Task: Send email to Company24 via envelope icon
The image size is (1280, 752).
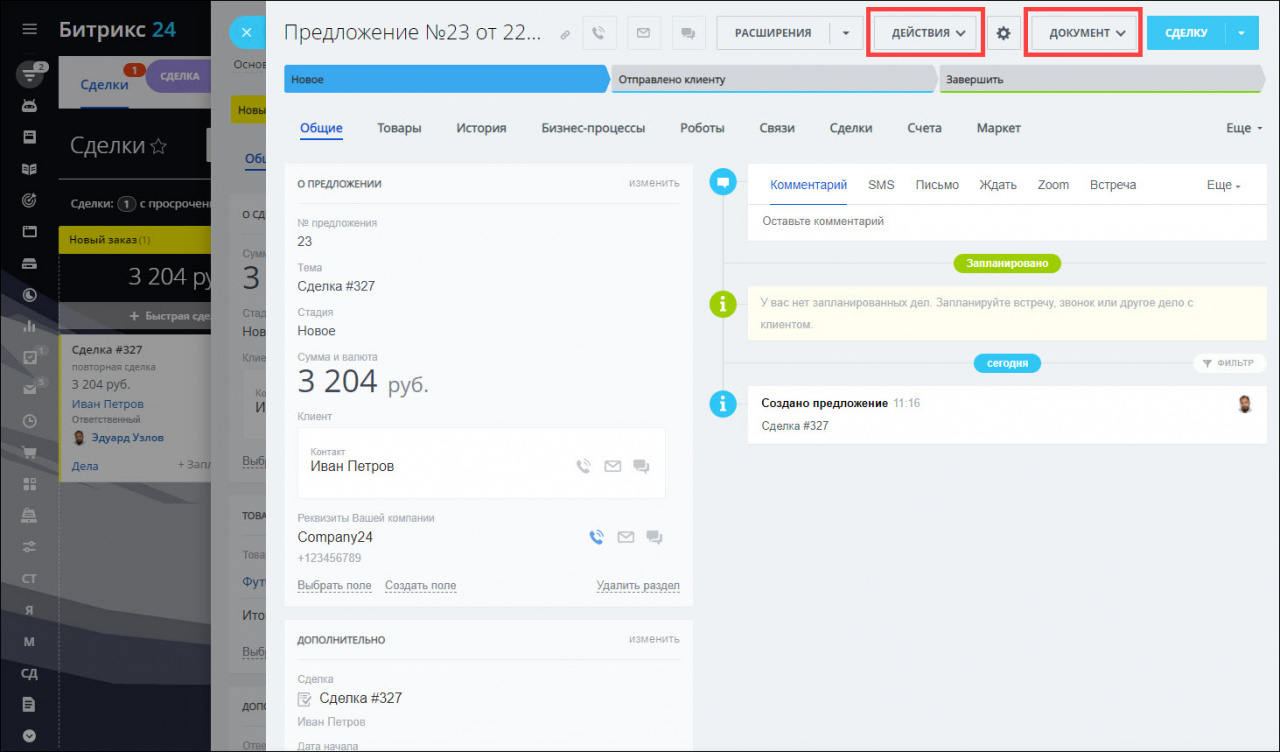Action: [626, 537]
